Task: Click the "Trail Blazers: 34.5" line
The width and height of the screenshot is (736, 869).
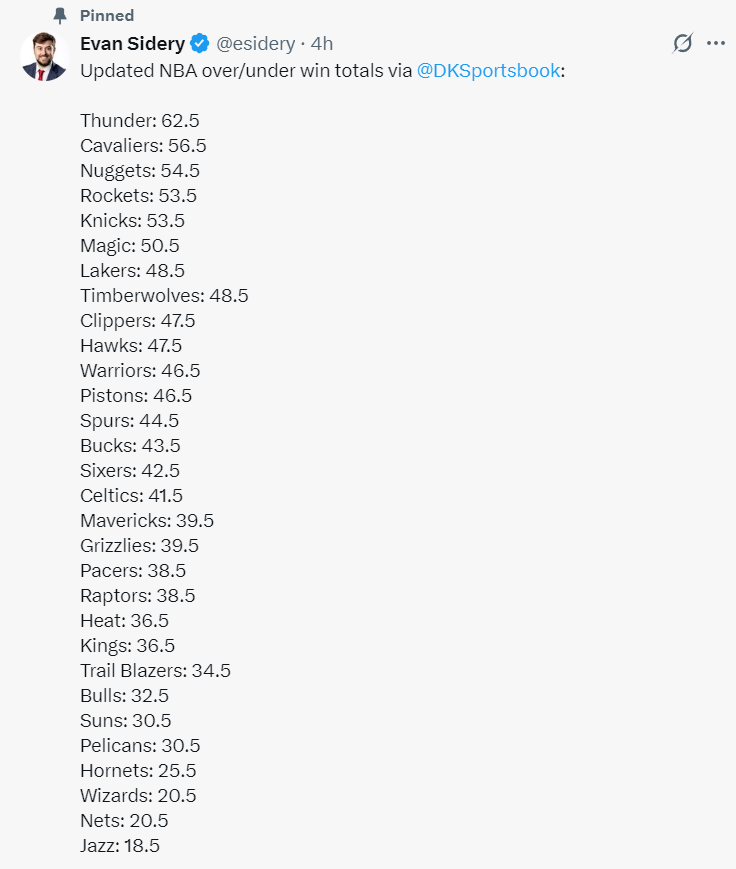Action: click(155, 670)
